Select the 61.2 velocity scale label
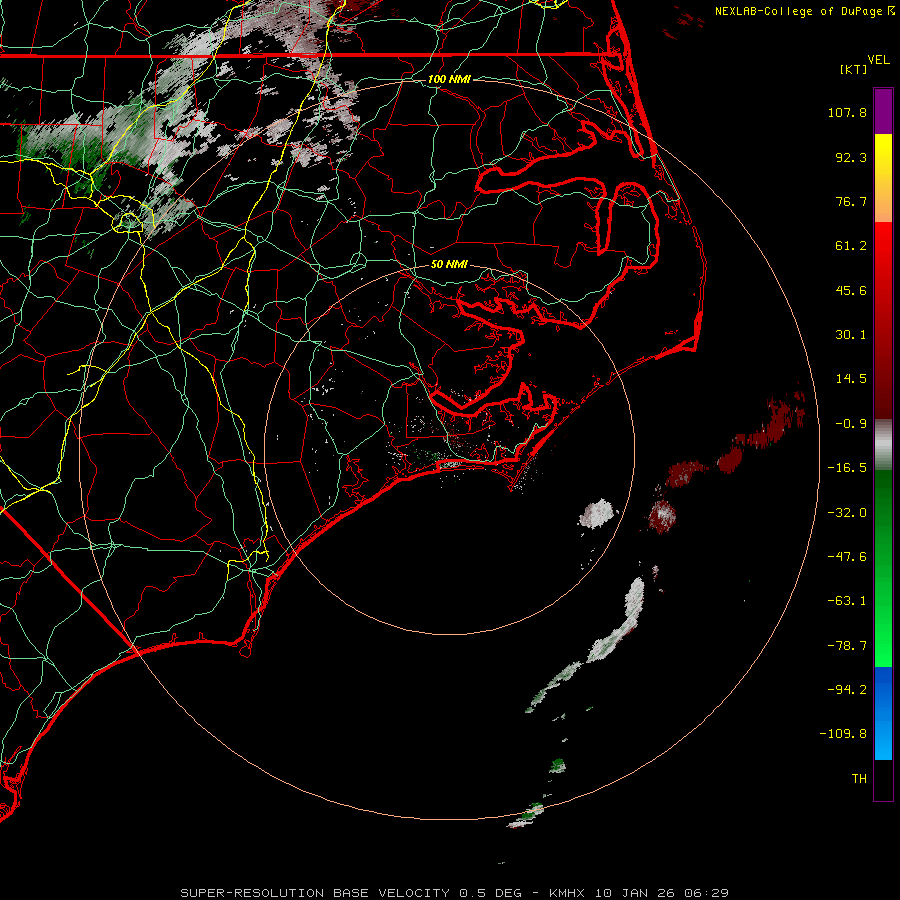The image size is (900, 900). [851, 246]
